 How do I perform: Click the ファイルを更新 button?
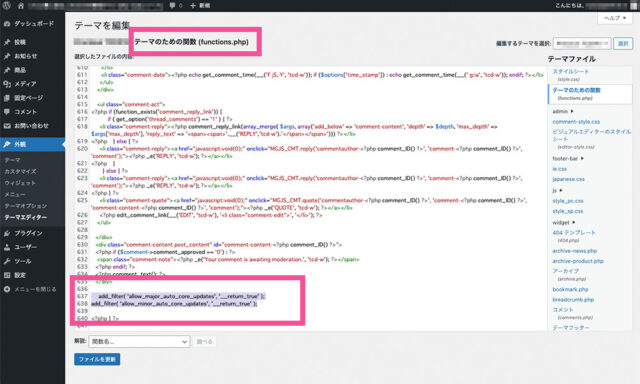point(97,359)
